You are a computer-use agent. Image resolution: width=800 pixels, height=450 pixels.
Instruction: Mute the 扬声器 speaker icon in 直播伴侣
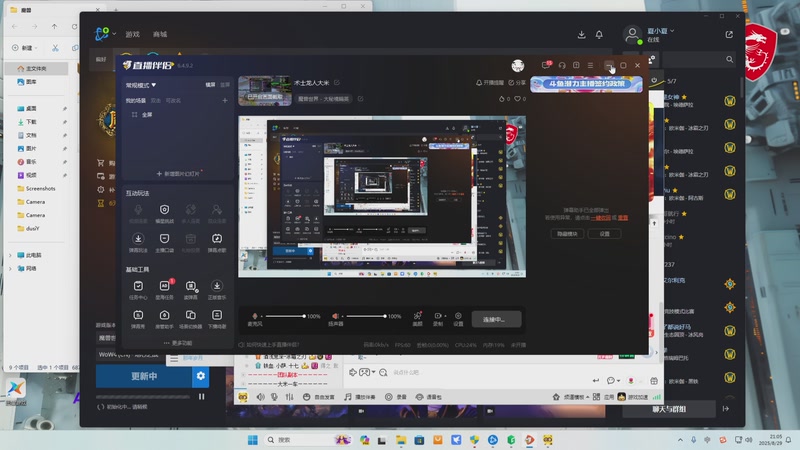point(335,316)
